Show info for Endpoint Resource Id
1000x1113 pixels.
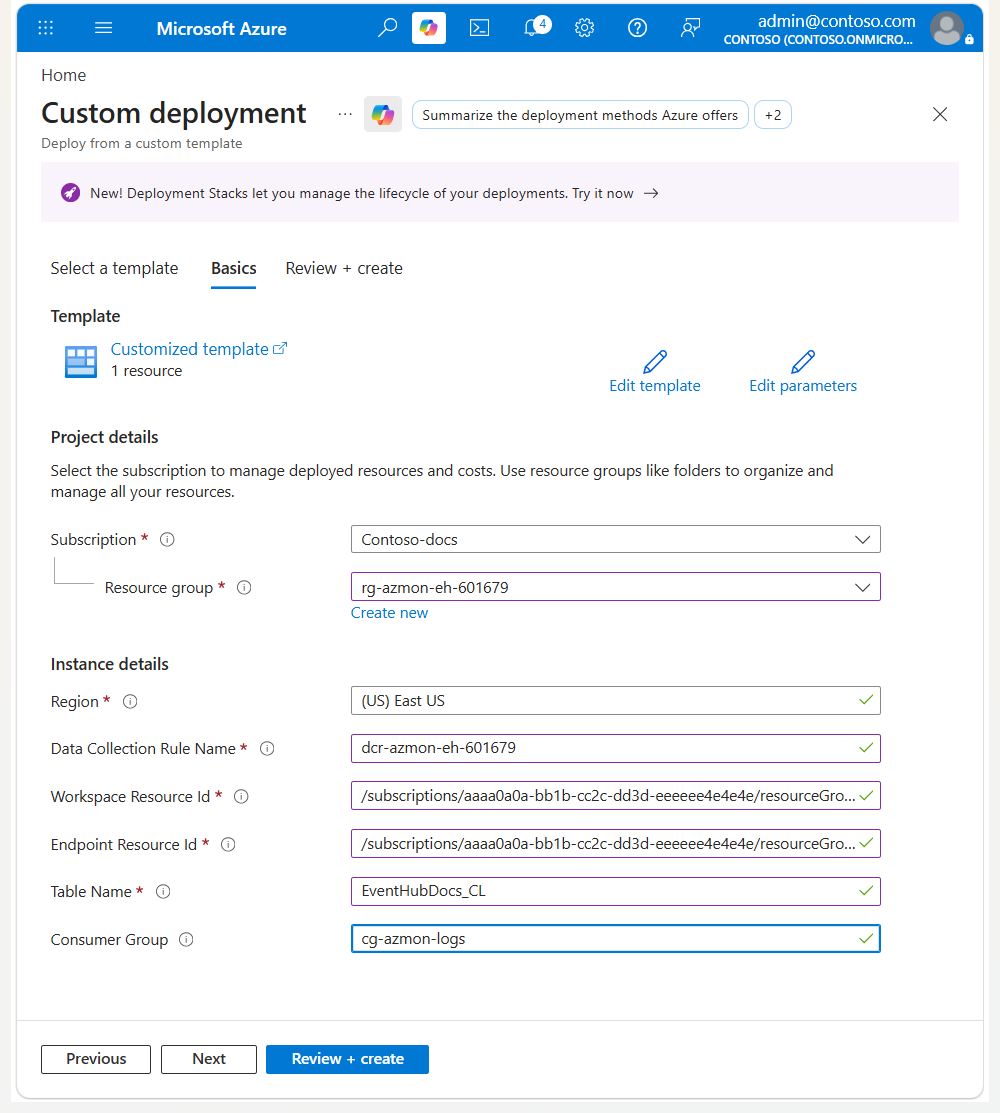[228, 844]
